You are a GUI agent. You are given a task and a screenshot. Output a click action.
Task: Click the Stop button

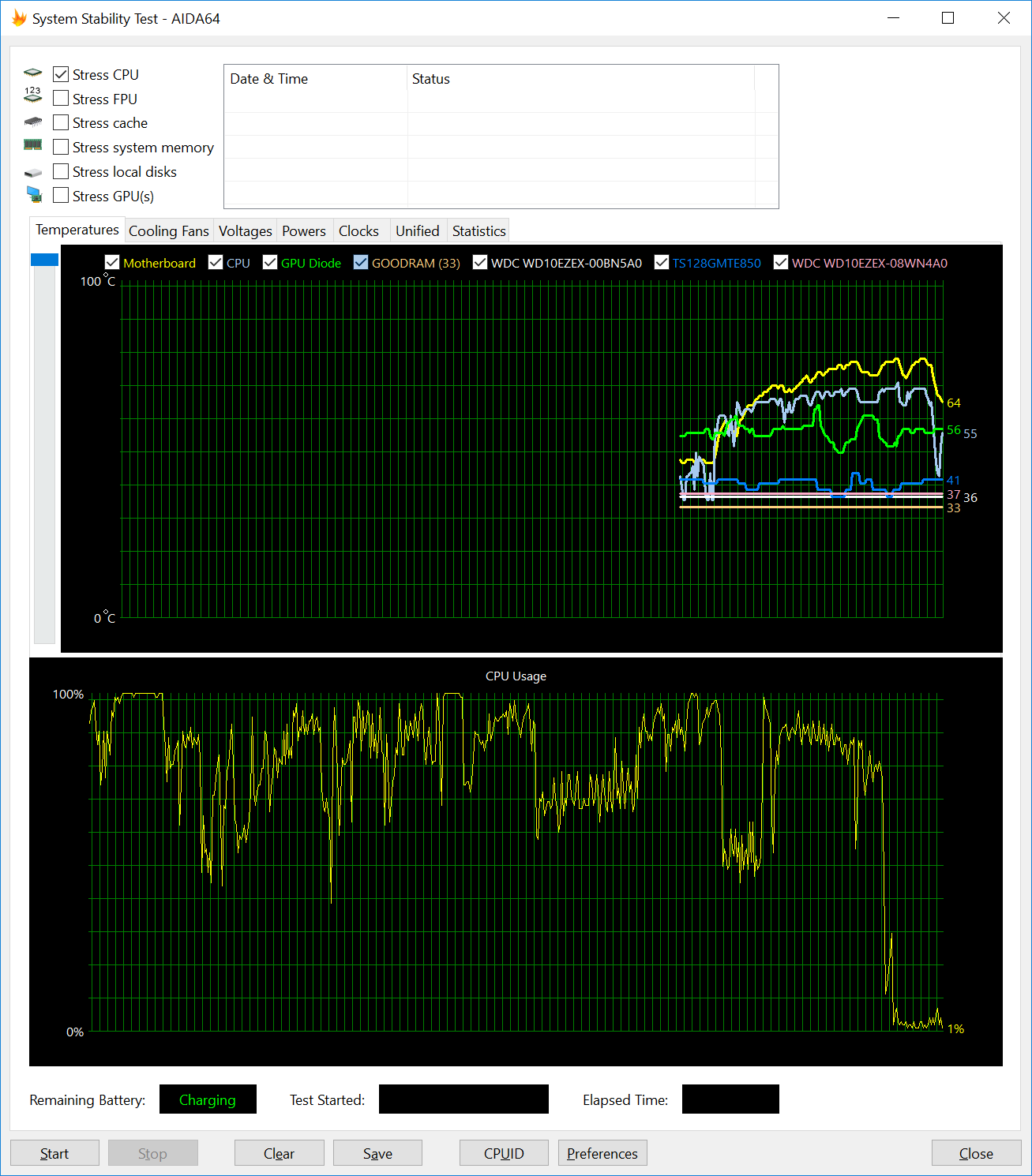152,1153
